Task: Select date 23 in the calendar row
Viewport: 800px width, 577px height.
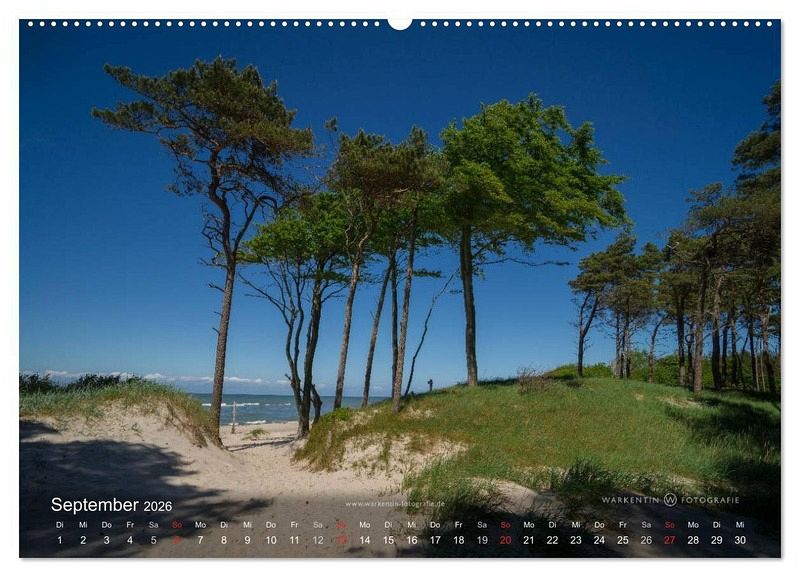Action: point(576,540)
